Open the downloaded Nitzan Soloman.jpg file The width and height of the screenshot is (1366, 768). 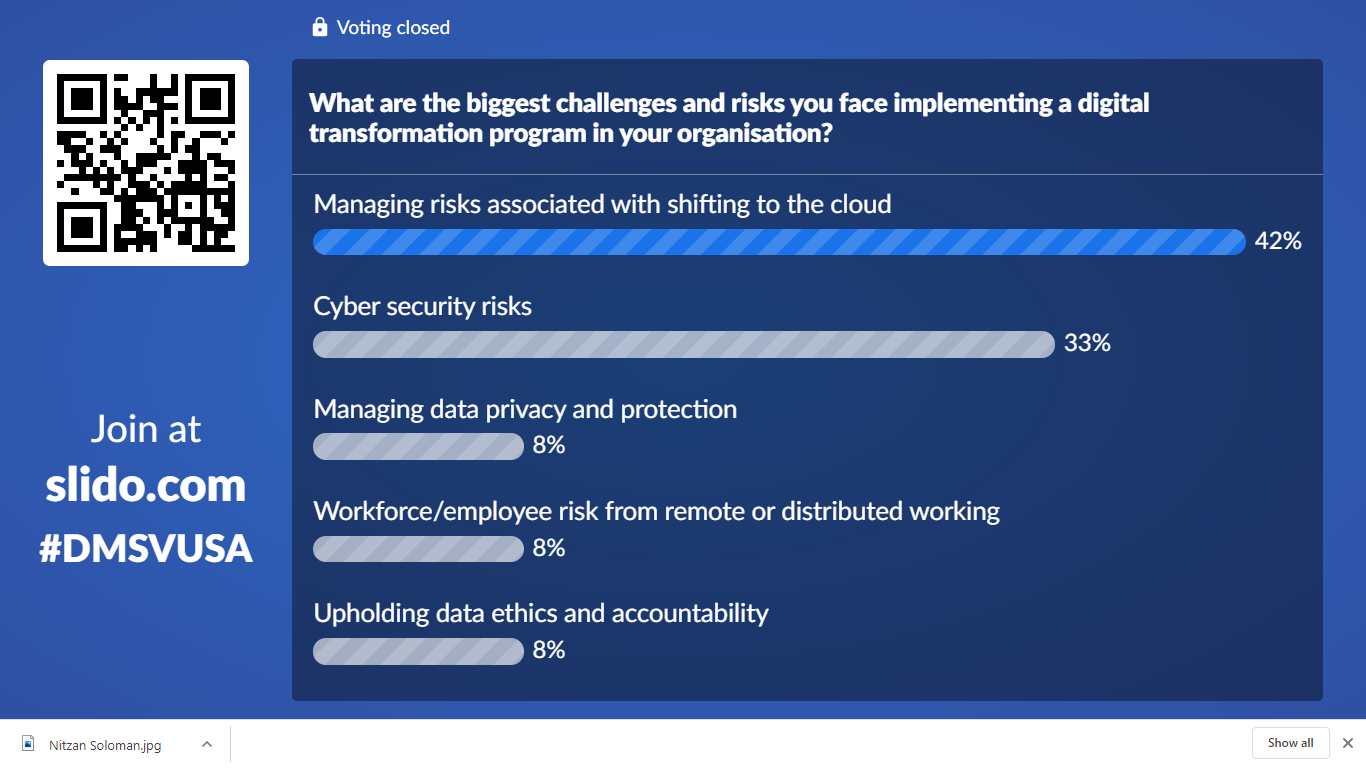coord(105,744)
